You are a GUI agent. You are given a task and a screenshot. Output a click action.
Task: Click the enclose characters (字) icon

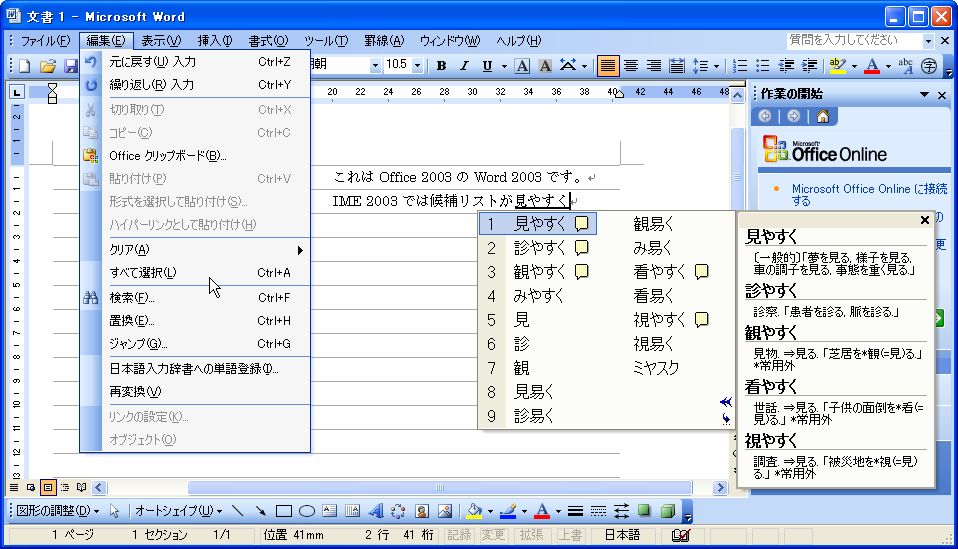(x=929, y=65)
